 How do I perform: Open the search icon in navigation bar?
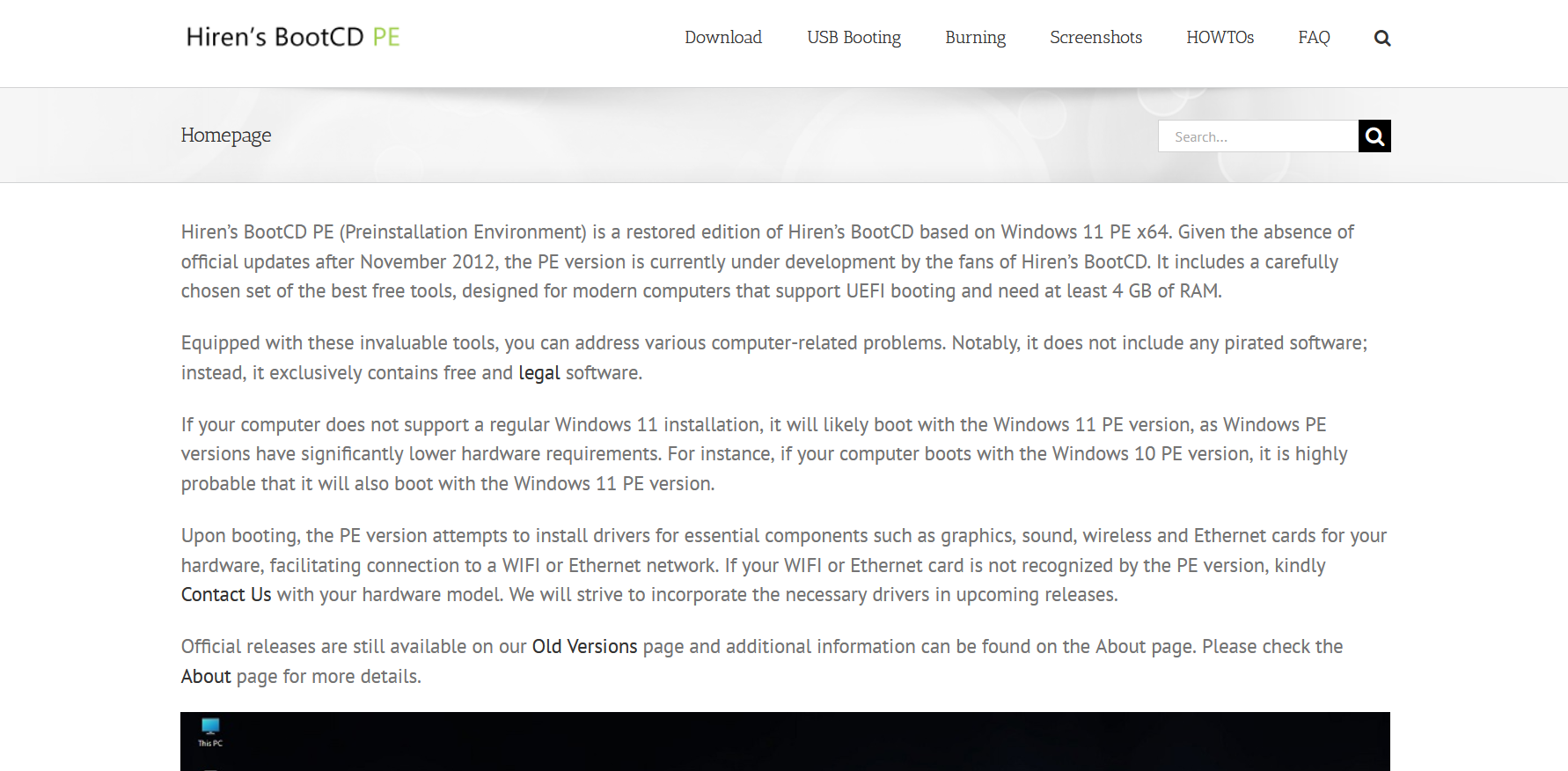[x=1382, y=38]
